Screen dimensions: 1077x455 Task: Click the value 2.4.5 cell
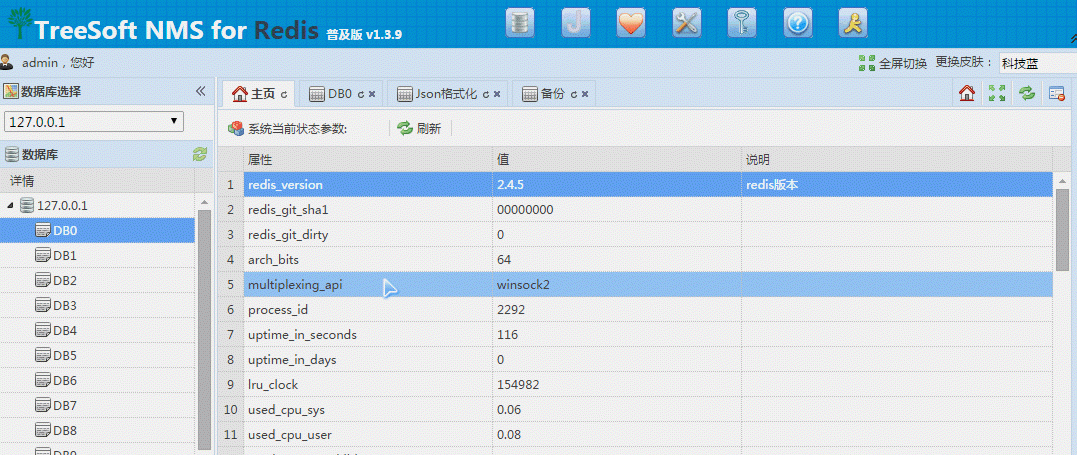(617, 185)
